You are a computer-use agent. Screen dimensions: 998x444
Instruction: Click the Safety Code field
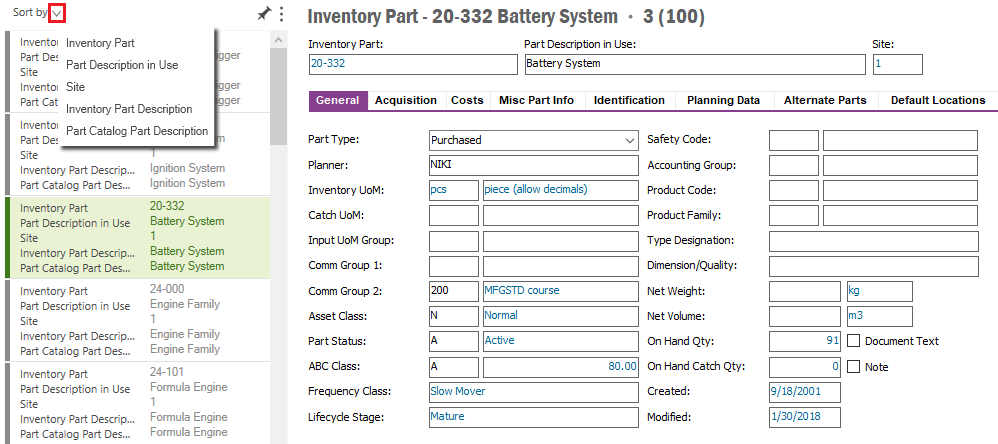pyautogui.click(x=793, y=140)
